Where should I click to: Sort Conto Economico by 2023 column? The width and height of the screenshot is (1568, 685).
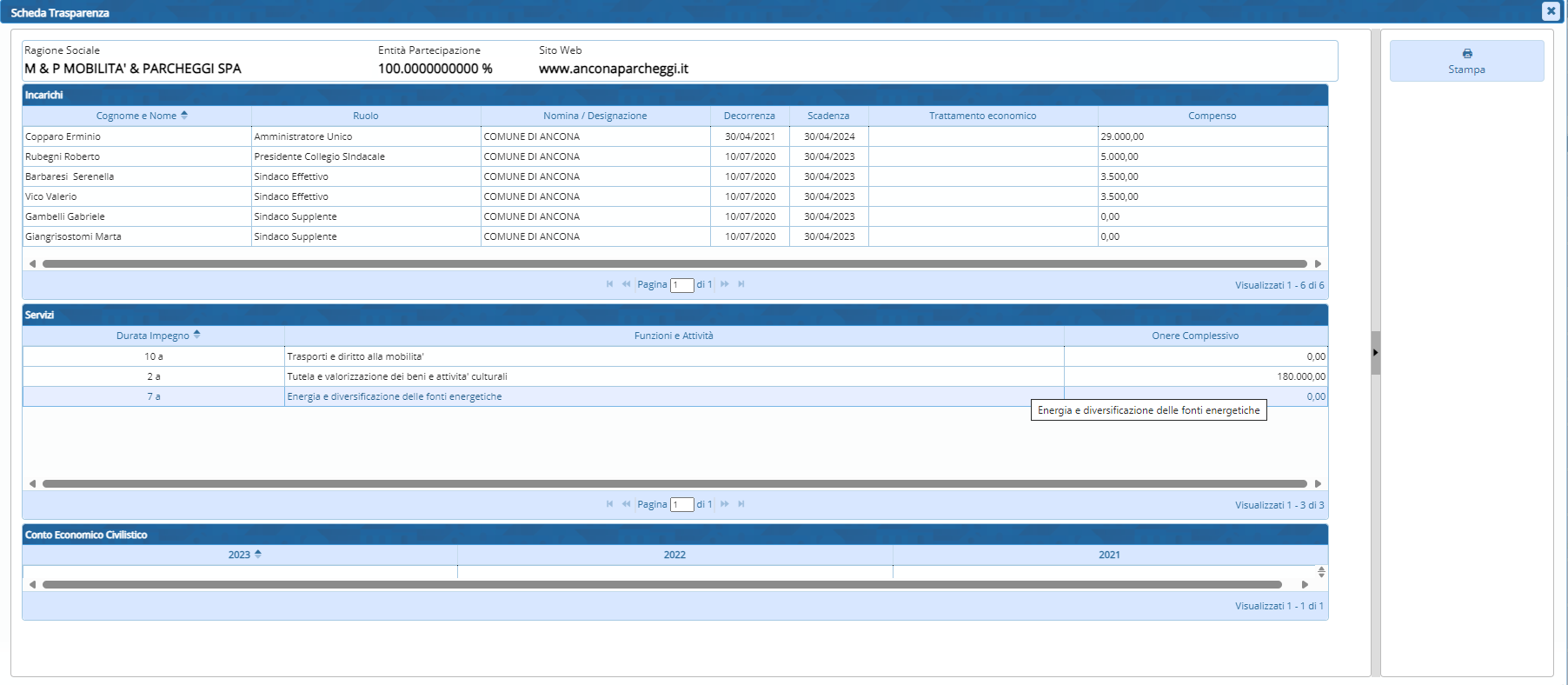tap(240, 555)
